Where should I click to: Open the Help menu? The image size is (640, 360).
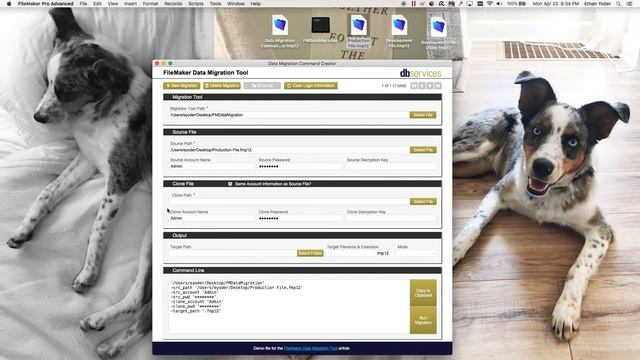click(x=256, y=4)
